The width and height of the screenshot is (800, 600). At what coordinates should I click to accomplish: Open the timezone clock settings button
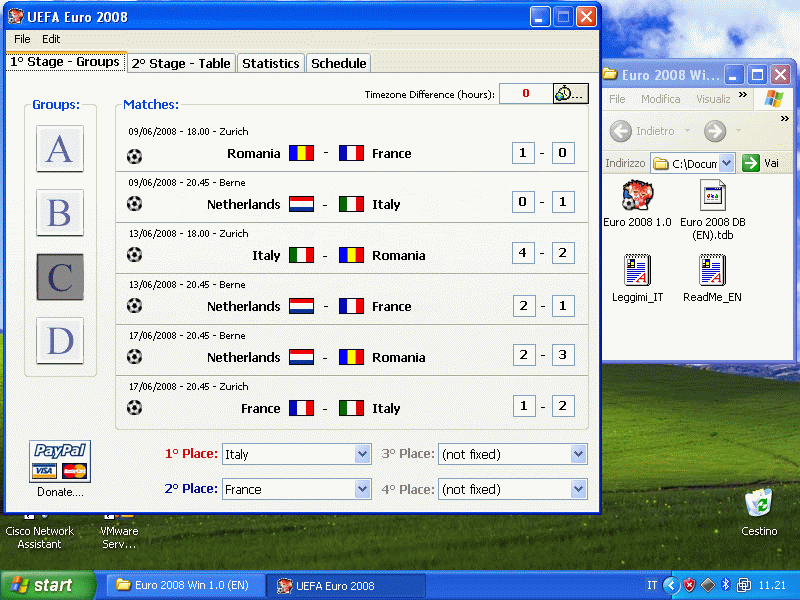coord(570,93)
